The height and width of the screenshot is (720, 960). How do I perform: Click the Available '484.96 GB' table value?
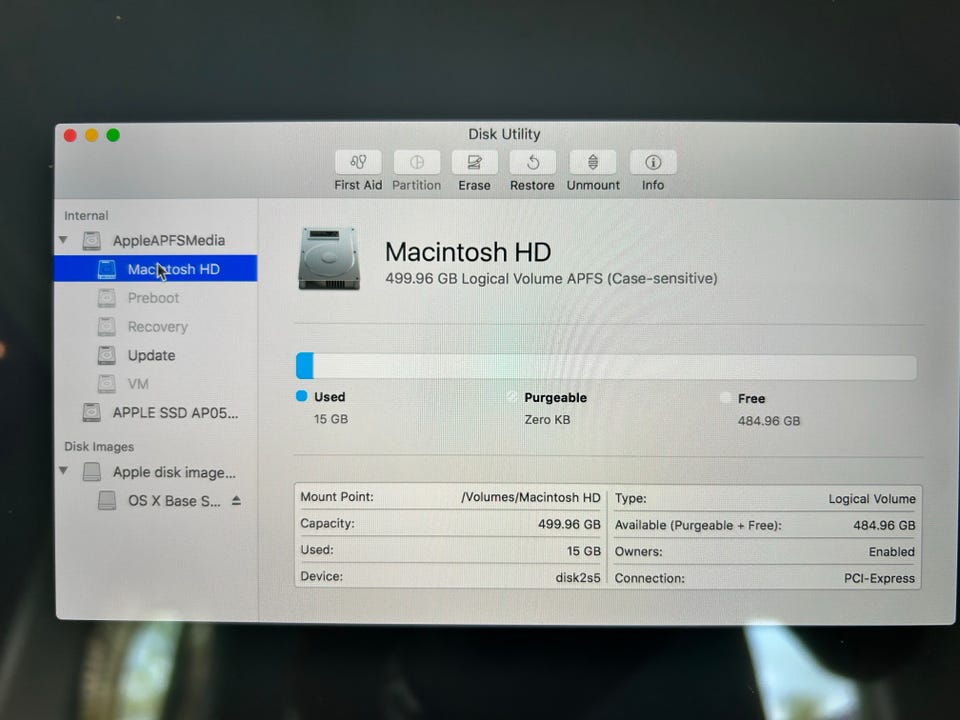[x=884, y=525]
